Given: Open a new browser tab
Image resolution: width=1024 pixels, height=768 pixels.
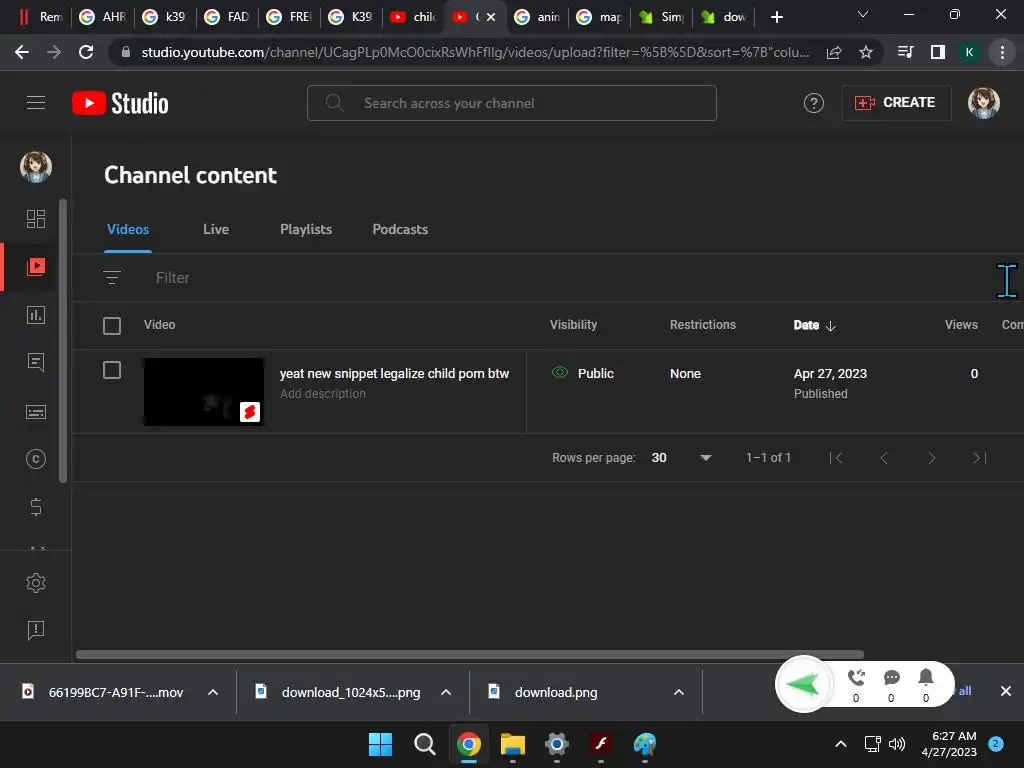Looking at the screenshot, I should click(776, 17).
